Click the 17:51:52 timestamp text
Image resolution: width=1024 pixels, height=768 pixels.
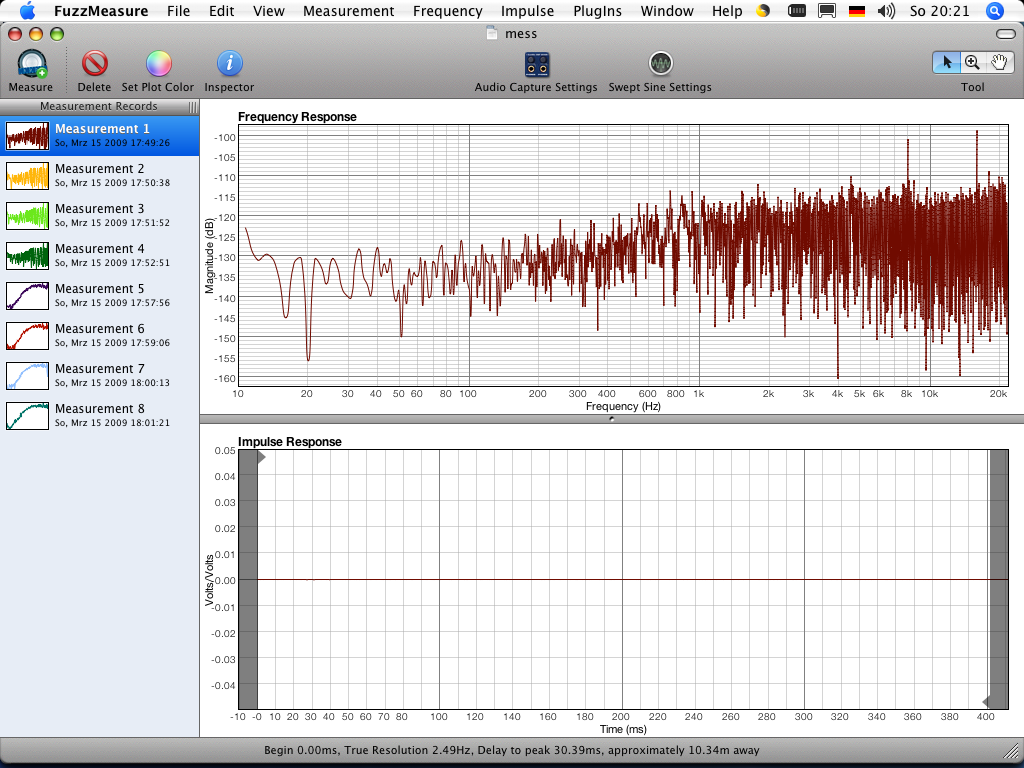point(150,223)
